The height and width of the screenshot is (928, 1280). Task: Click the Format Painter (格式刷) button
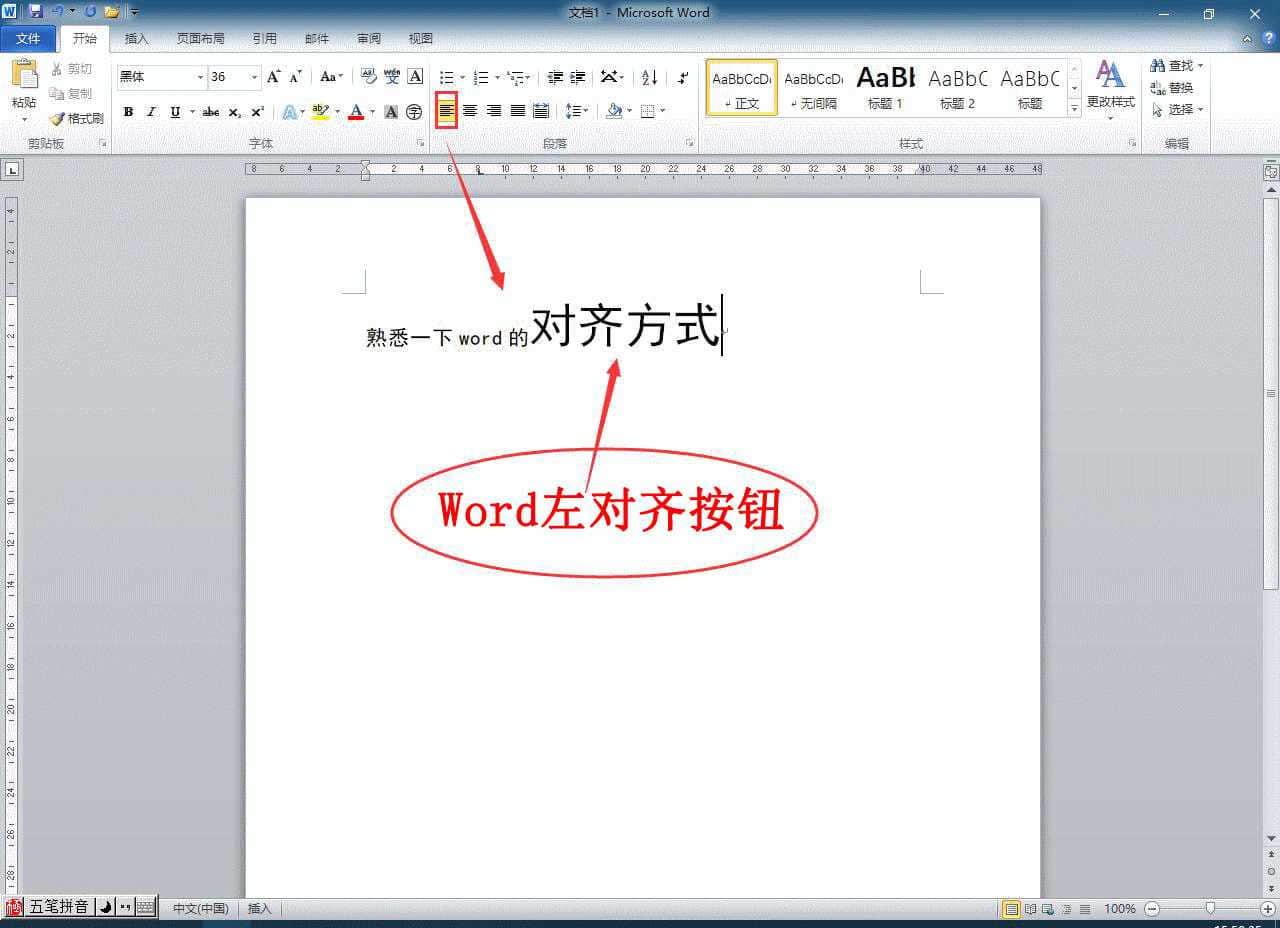pos(77,118)
